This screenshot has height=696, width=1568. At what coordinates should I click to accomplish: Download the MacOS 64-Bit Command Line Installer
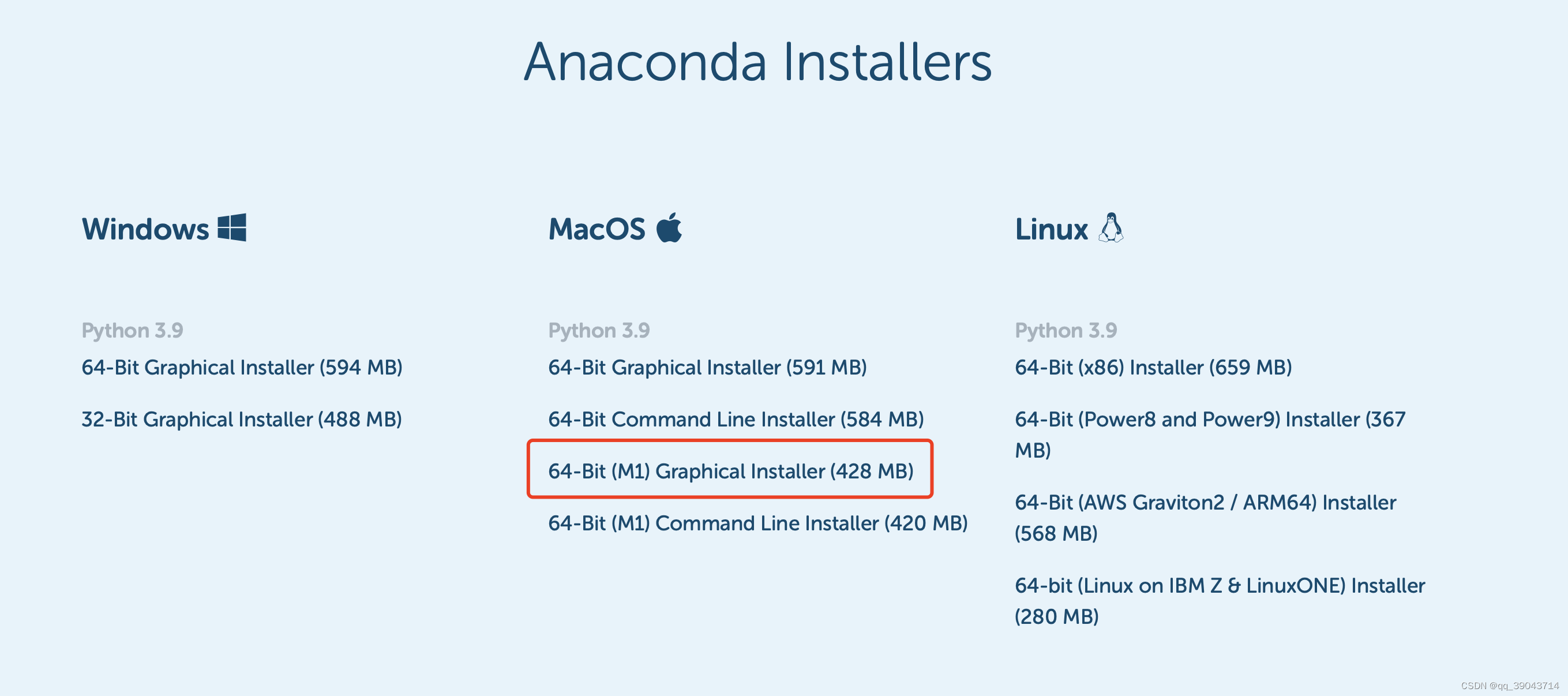736,419
